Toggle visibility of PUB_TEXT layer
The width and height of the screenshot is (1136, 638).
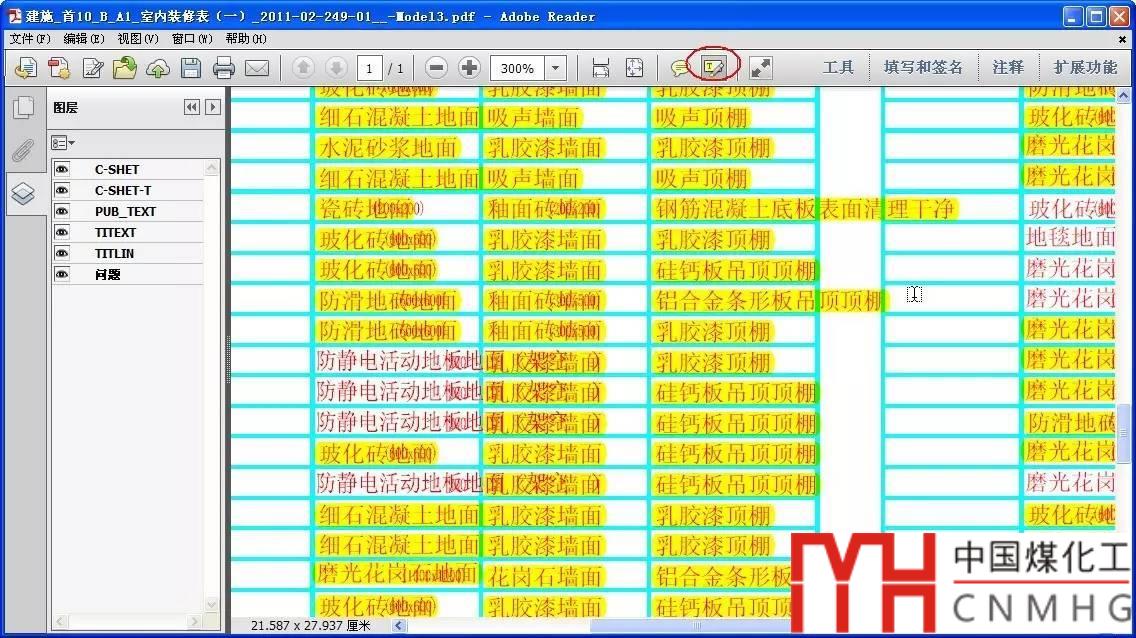(62, 212)
